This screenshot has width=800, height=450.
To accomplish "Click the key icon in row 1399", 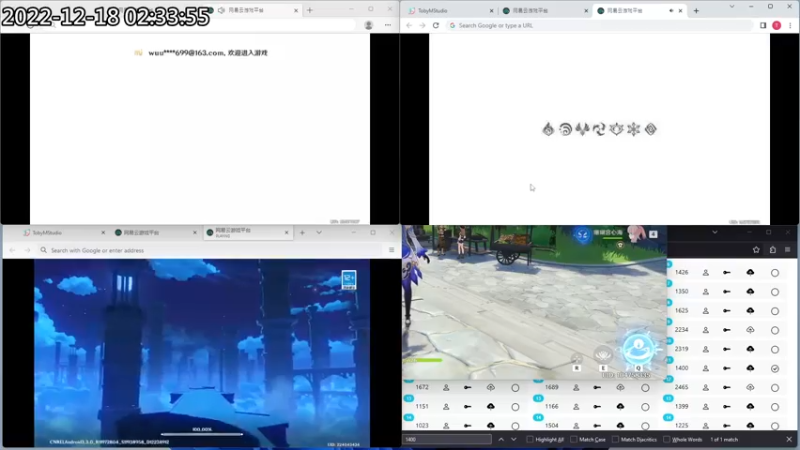I will 727,406.
